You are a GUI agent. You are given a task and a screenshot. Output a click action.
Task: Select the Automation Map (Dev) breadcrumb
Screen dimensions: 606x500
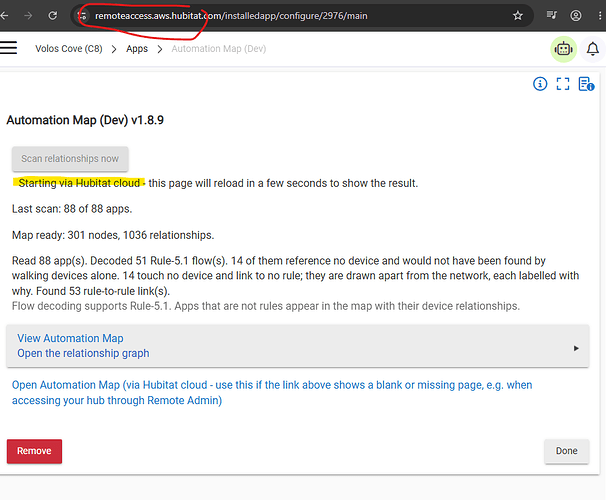click(219, 49)
